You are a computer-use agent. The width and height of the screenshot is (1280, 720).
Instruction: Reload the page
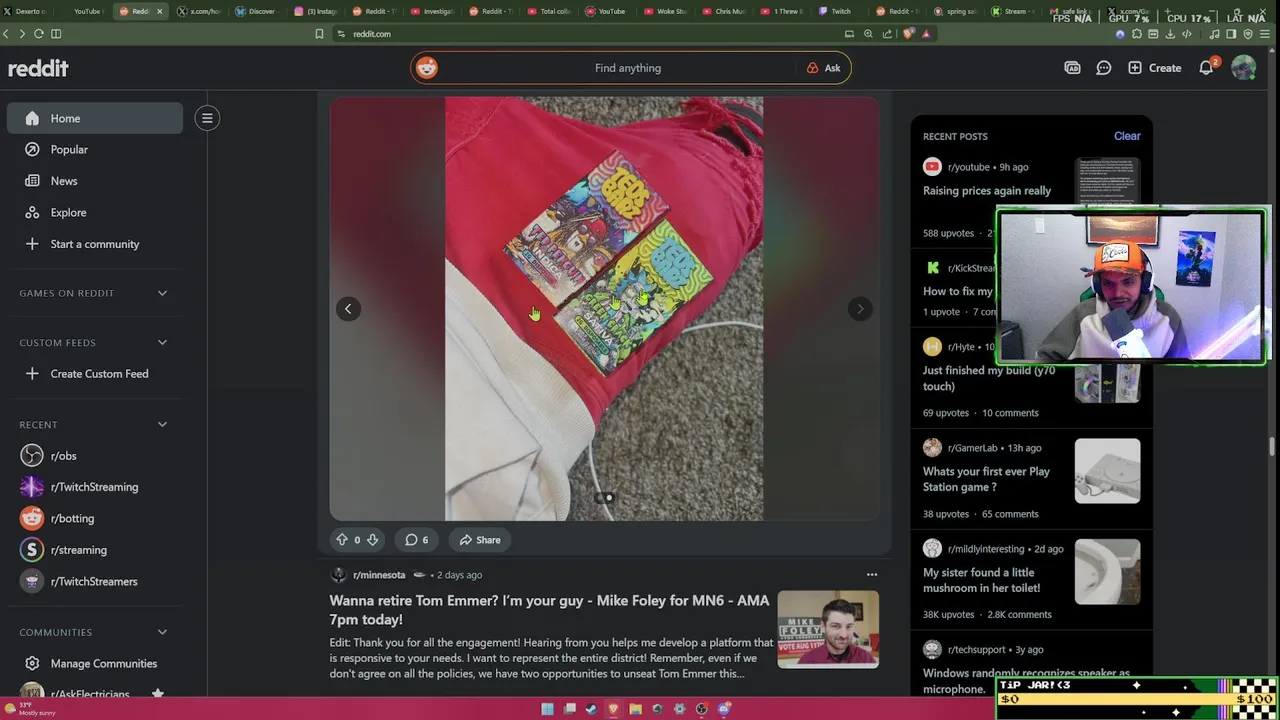point(38,34)
